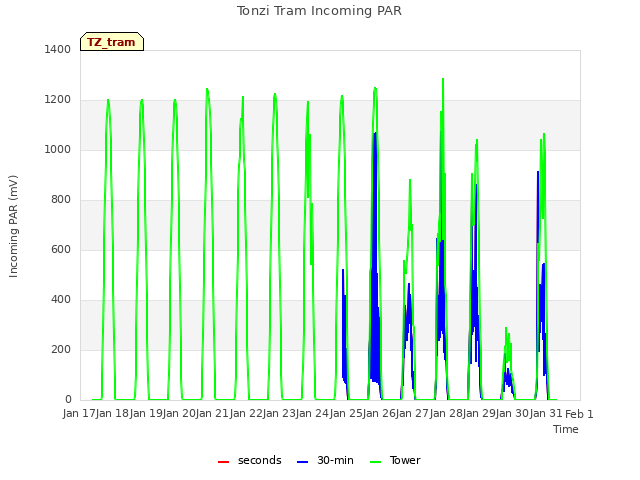
Task: Click the 'Feb 1' x-axis date label
Action: (x=579, y=414)
